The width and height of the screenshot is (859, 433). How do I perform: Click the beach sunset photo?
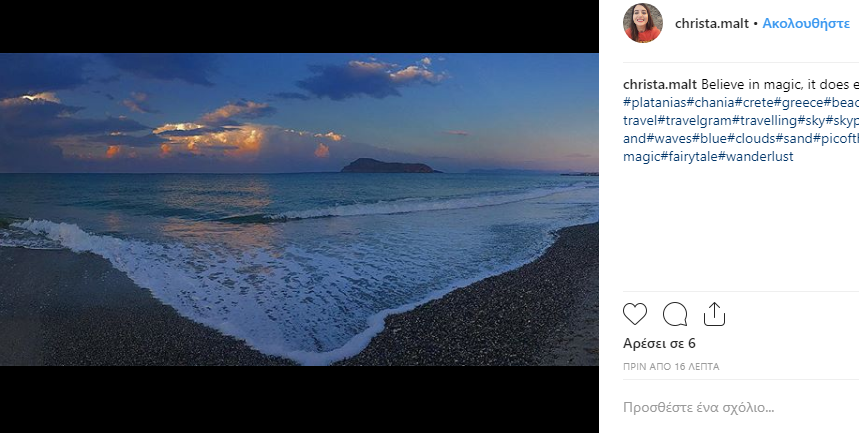299,209
